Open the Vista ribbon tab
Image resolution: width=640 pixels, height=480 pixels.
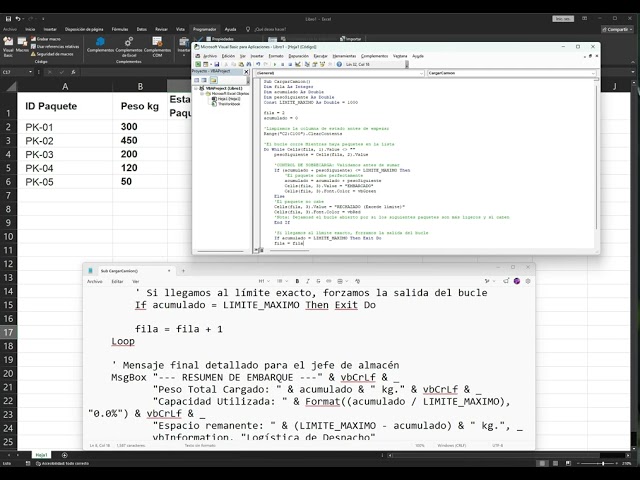(x=180, y=29)
